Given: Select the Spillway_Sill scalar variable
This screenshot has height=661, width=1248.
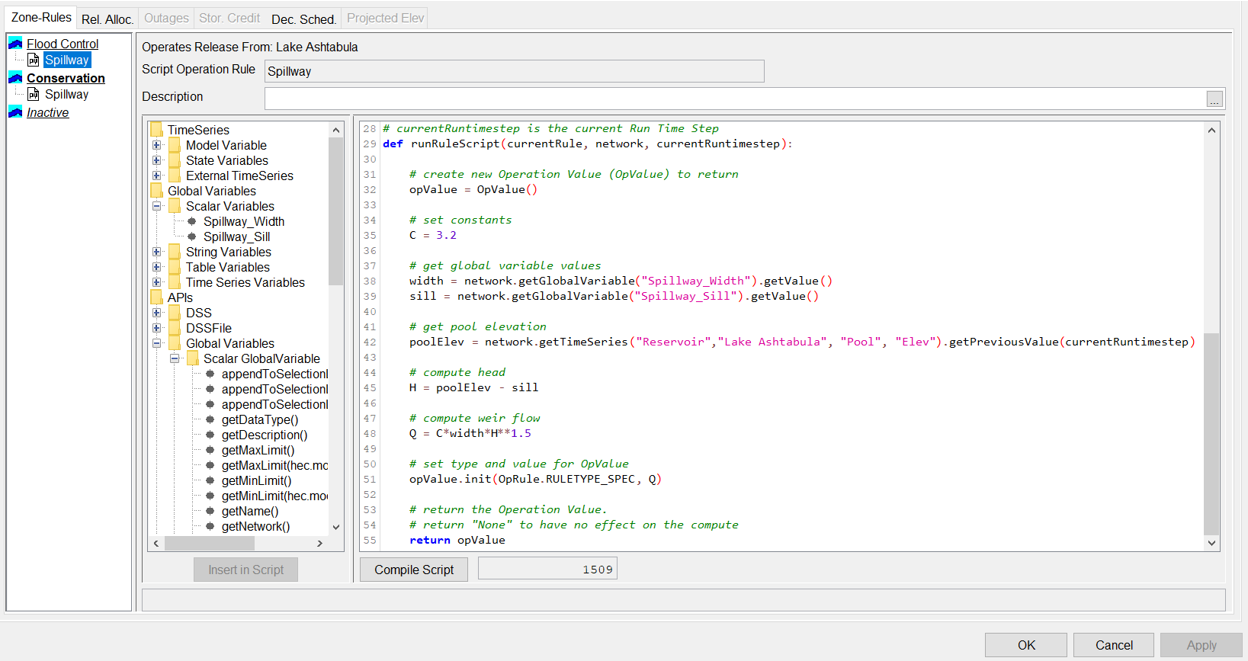Looking at the screenshot, I should pos(236,237).
